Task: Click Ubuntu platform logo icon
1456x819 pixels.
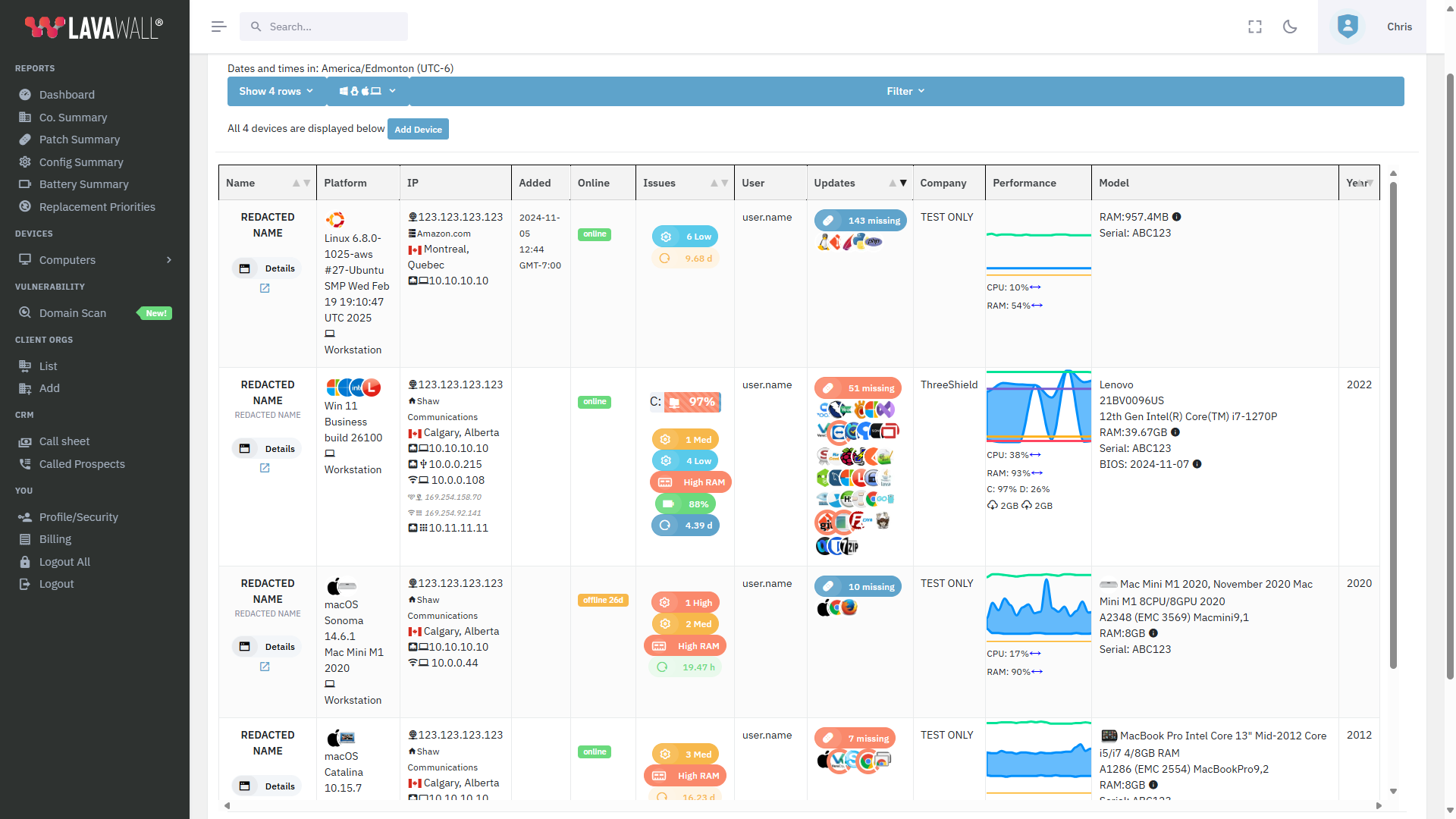Action: coord(335,220)
